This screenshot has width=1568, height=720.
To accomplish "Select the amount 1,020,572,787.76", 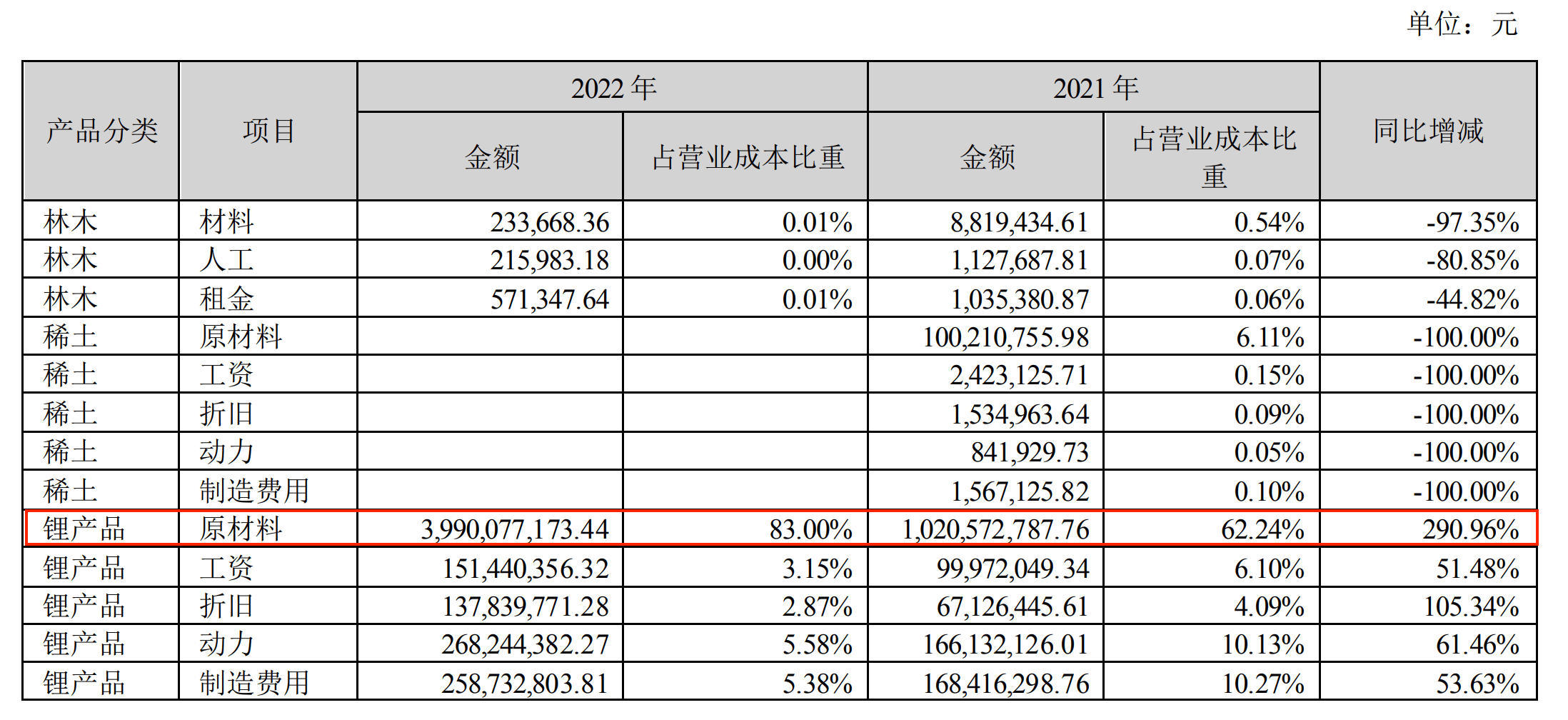I will (x=995, y=529).
